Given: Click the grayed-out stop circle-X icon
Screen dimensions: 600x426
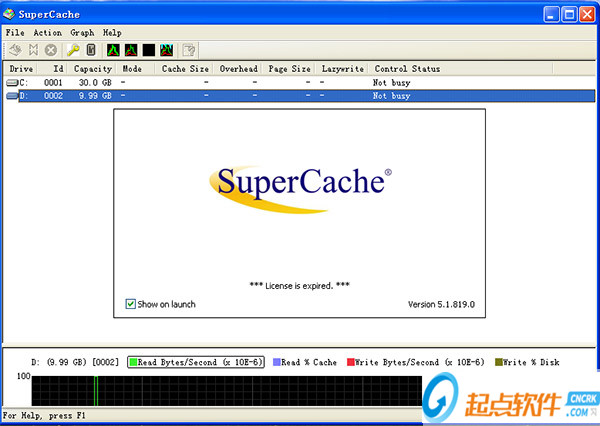Looking at the screenshot, I should click(x=51, y=50).
